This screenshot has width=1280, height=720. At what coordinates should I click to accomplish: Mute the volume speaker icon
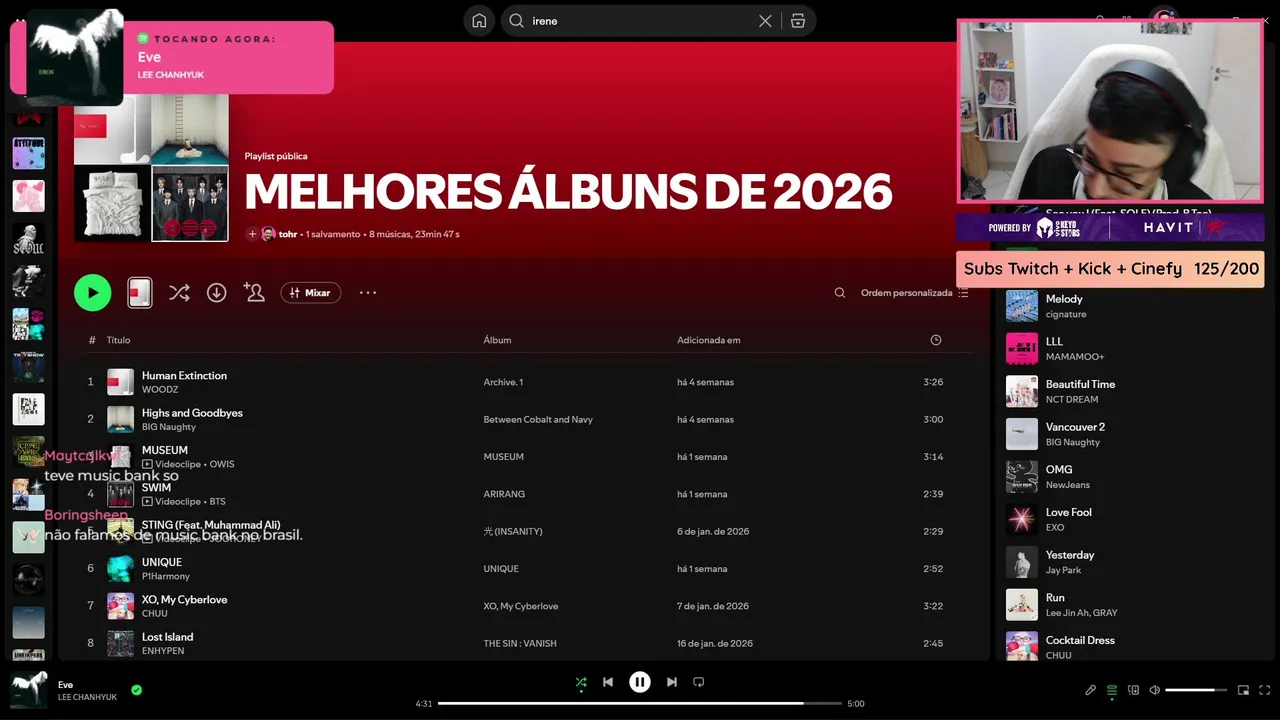point(1154,690)
